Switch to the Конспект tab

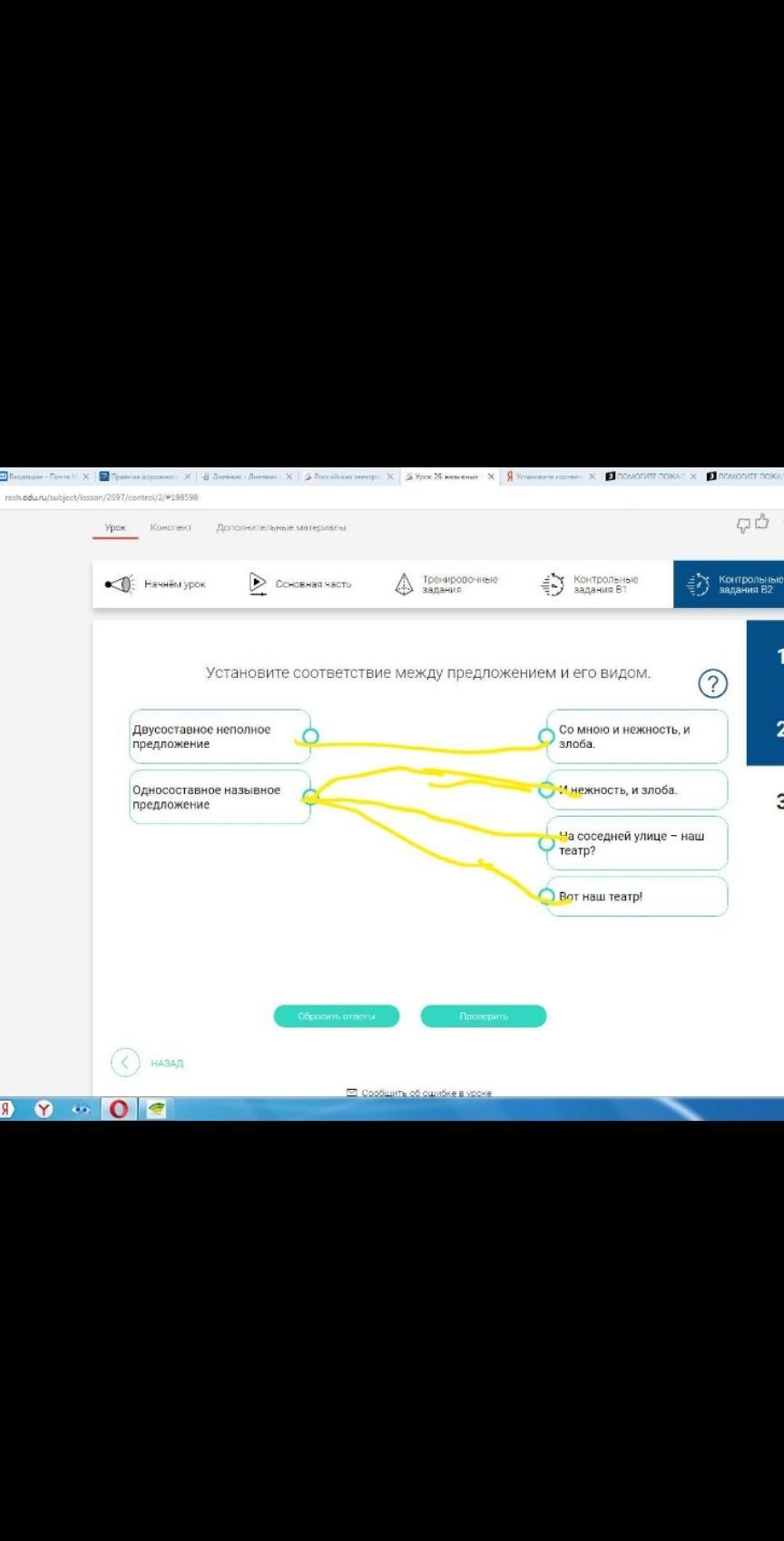tap(171, 527)
